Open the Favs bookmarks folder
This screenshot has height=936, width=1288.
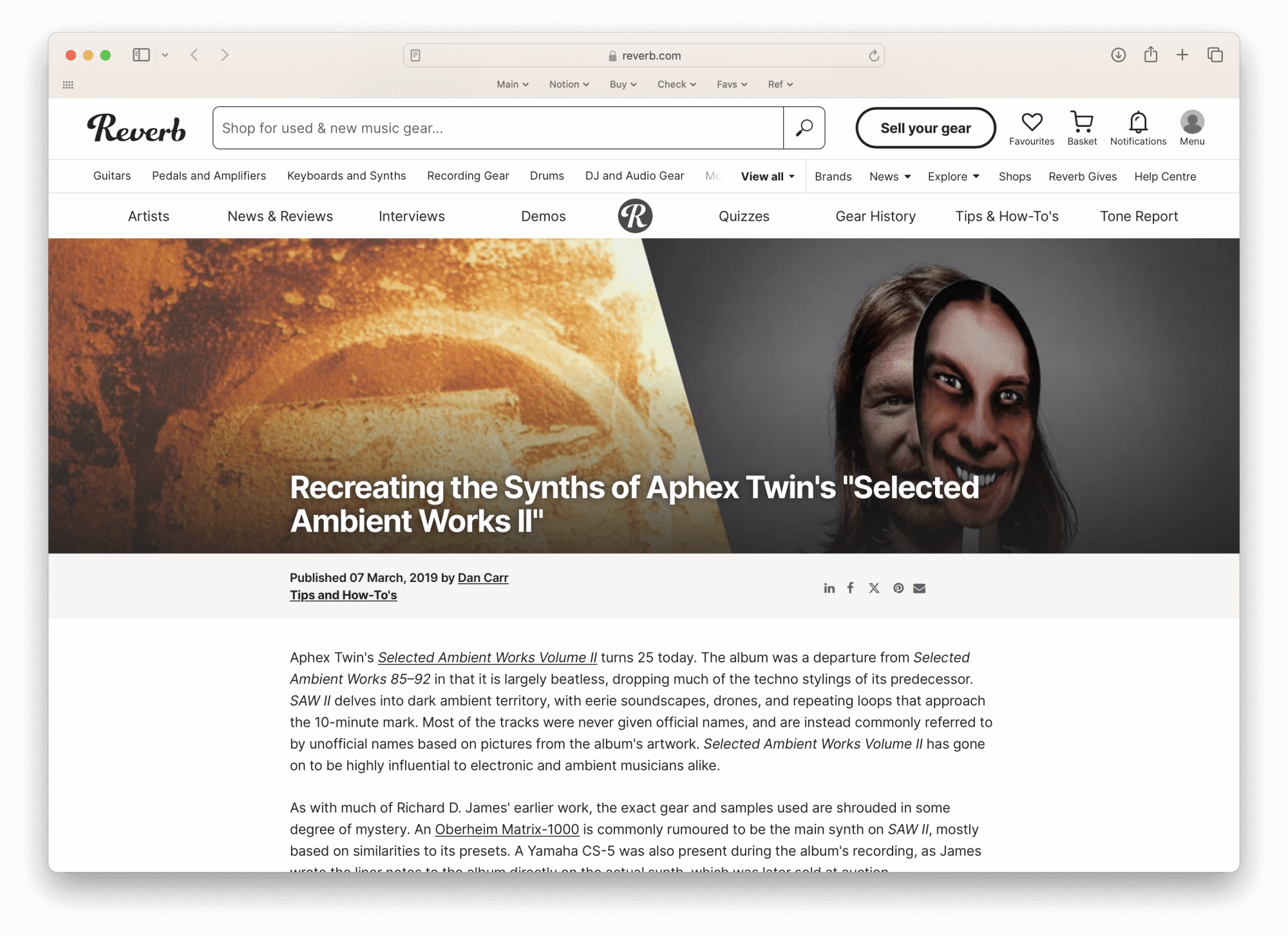pyautogui.click(x=732, y=84)
